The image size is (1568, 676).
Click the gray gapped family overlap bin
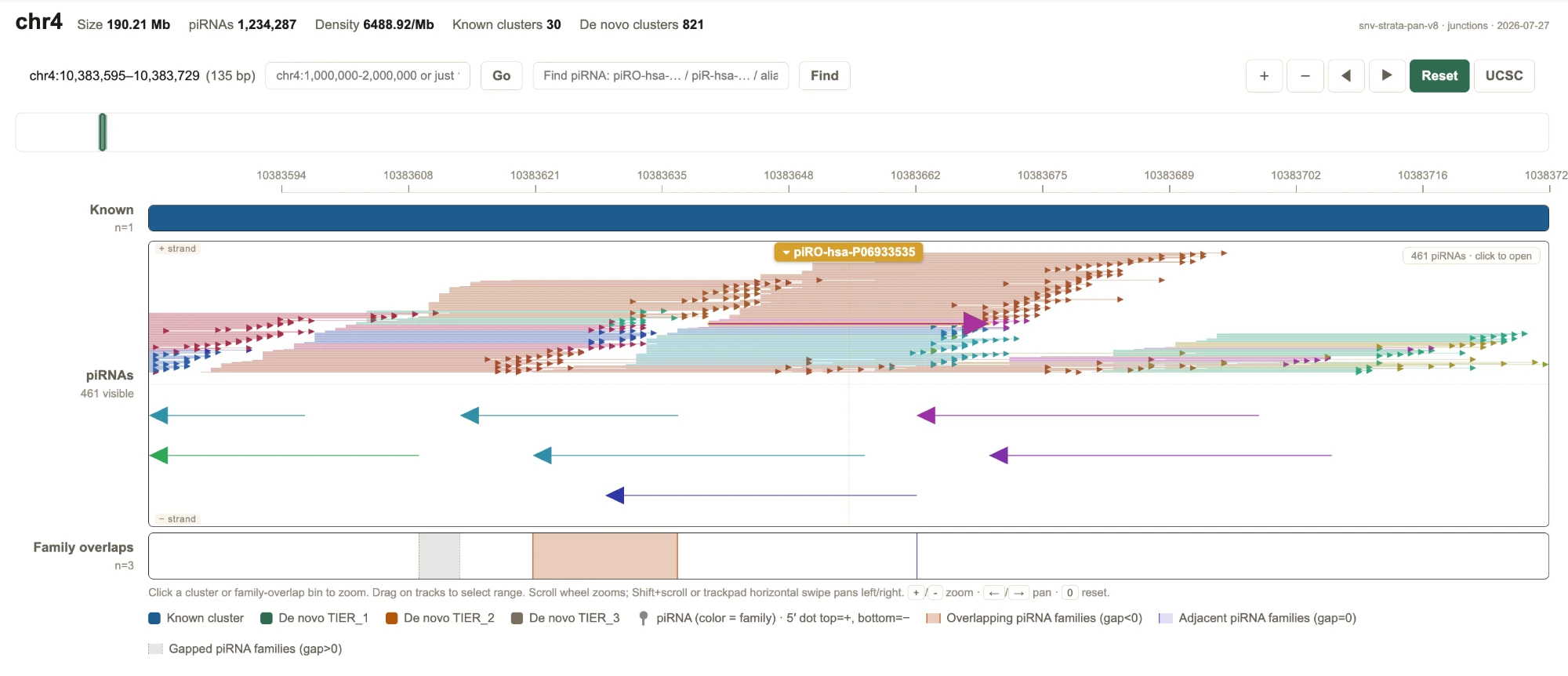pyautogui.click(x=439, y=556)
